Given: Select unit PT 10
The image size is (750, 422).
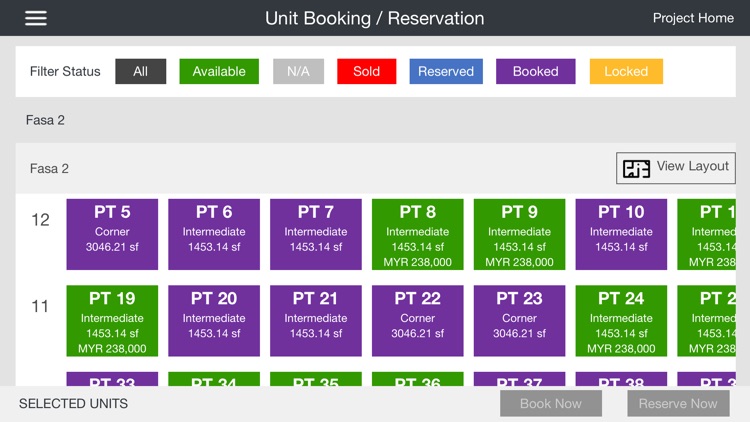Looking at the screenshot, I should click(621, 234).
